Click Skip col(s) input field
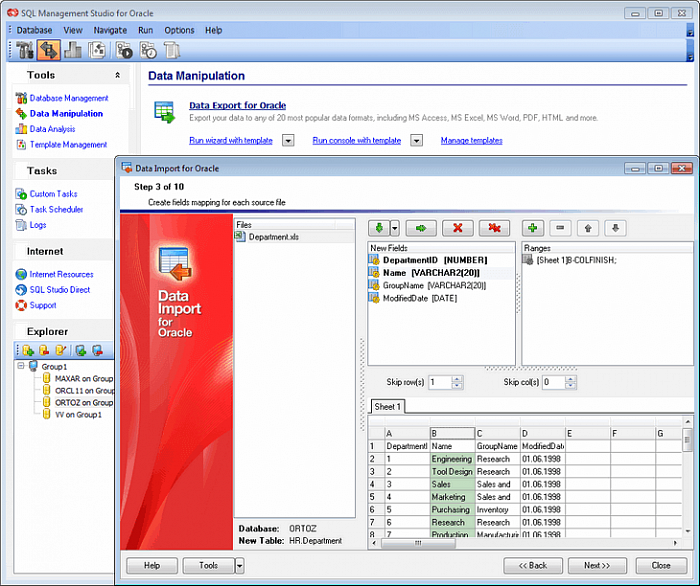This screenshot has height=586, width=700. coord(554,382)
